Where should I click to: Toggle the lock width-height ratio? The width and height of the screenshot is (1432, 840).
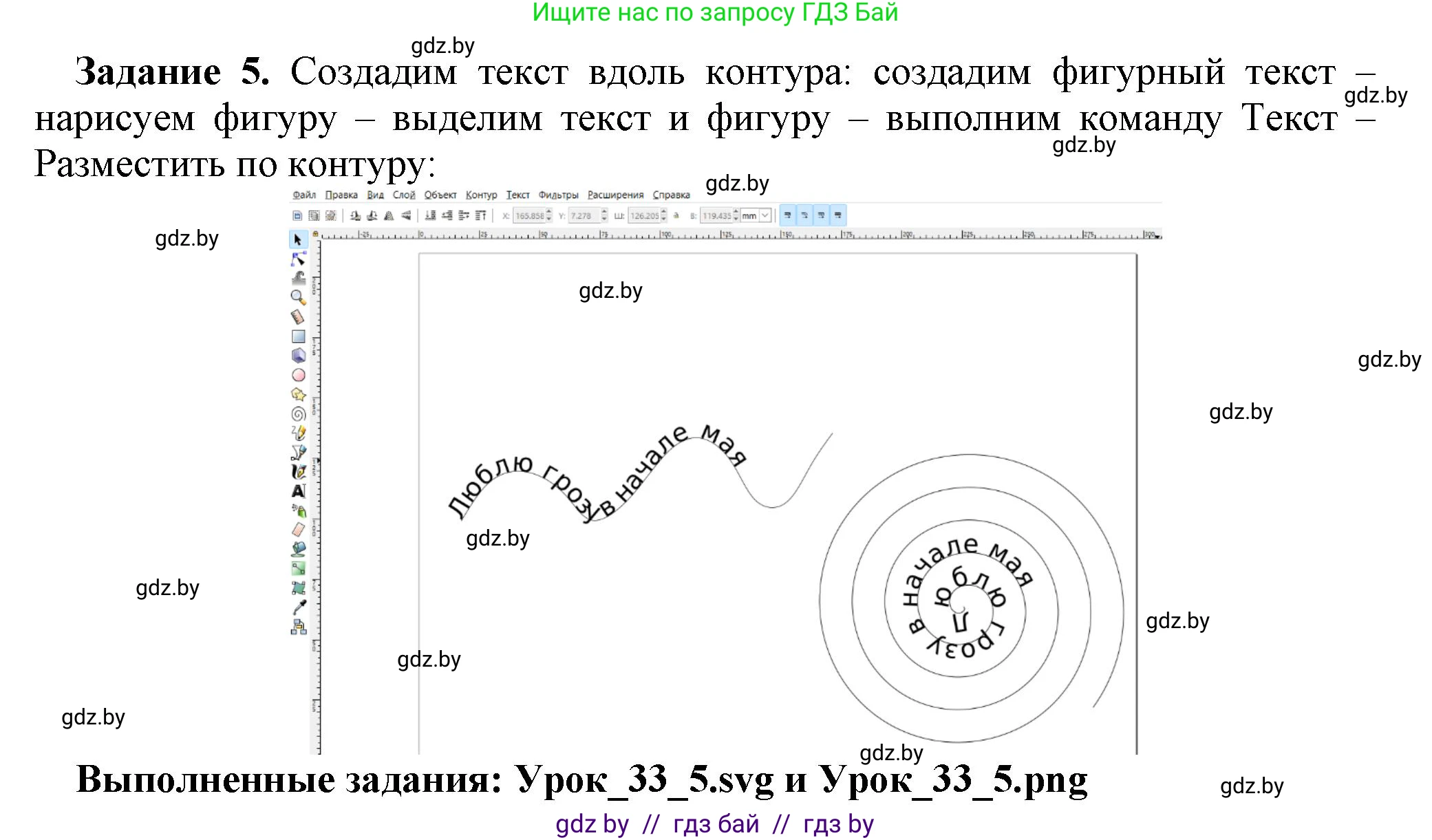(676, 215)
